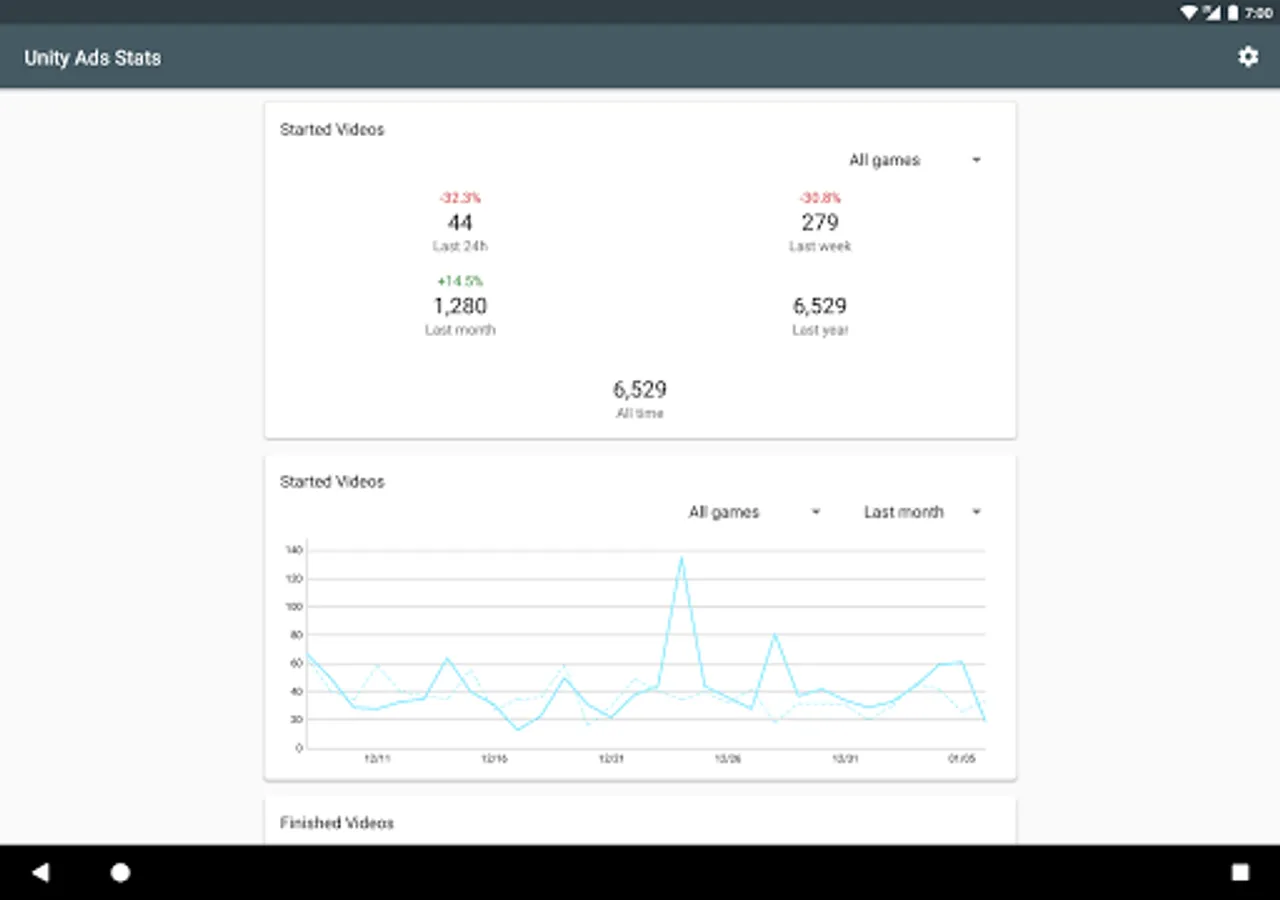Click the Unity Ads Stats title
The height and width of the screenshot is (900, 1280).
pyautogui.click(x=93, y=58)
